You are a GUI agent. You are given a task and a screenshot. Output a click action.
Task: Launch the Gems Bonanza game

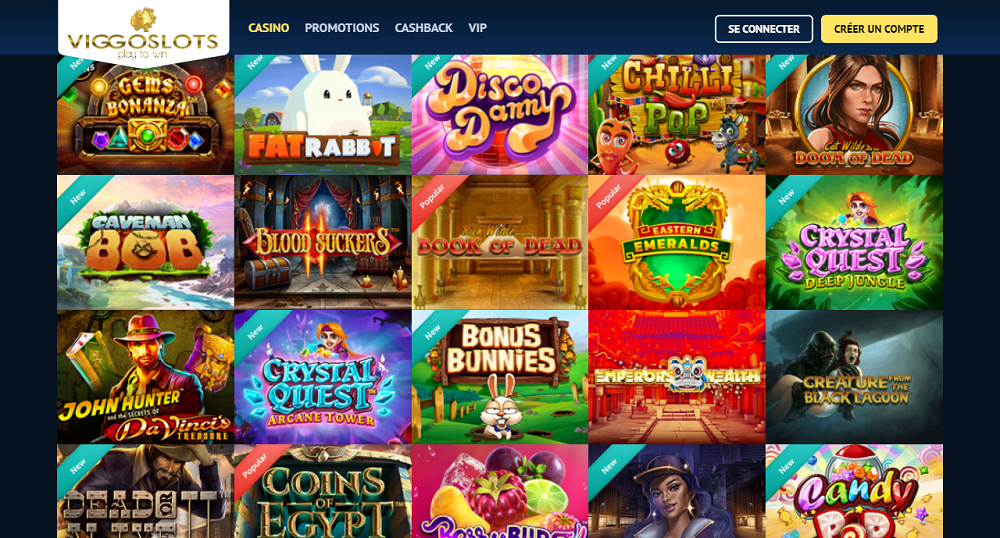[x=145, y=115]
